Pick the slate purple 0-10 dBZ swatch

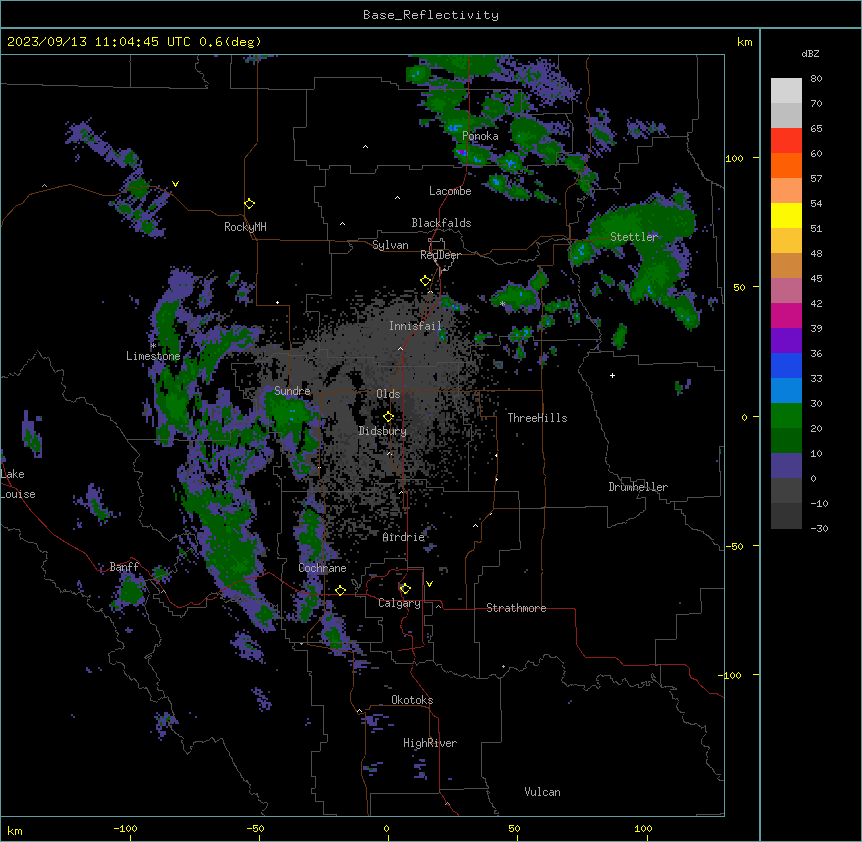[x=786, y=466]
